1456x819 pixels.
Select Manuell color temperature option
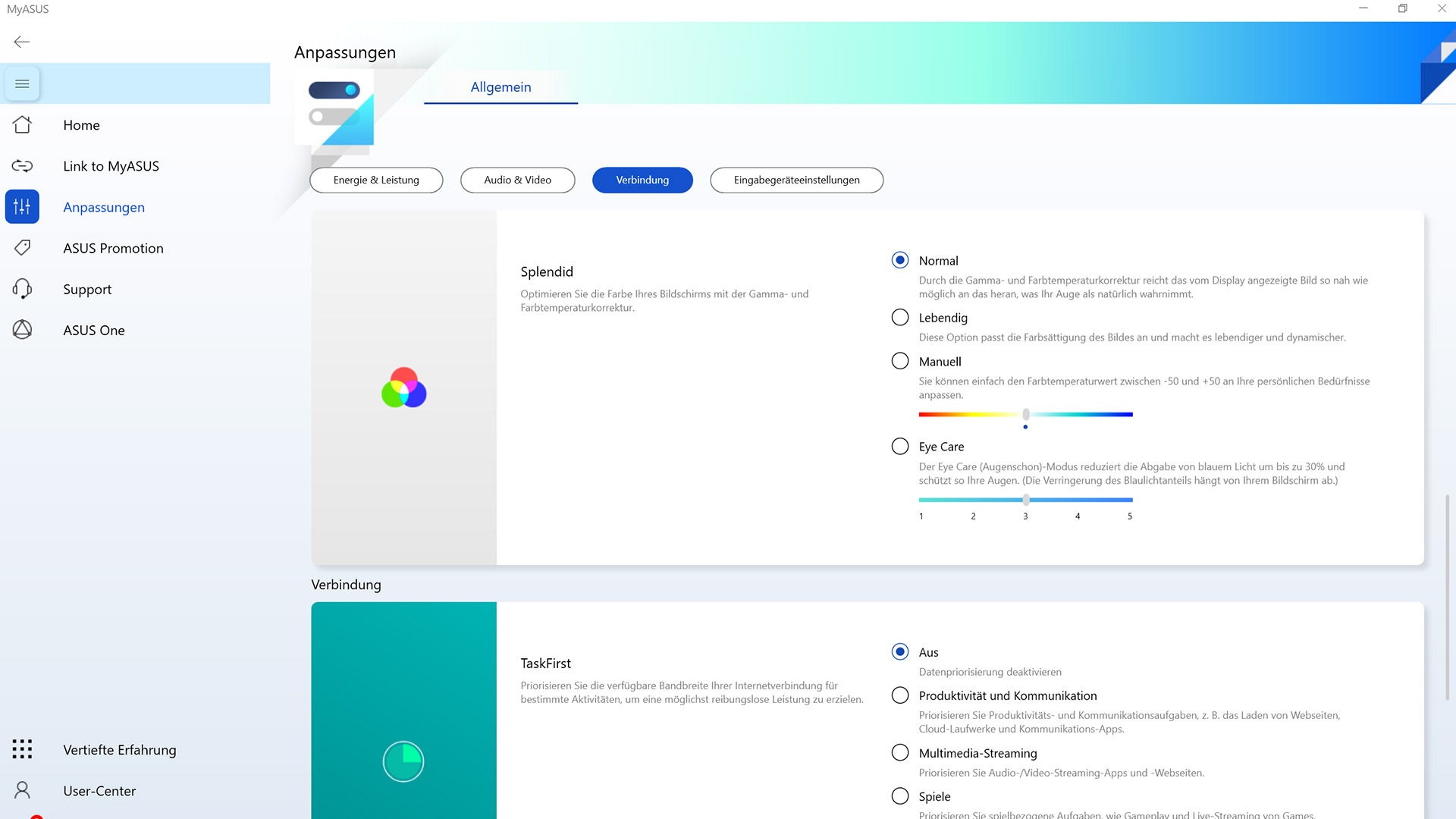coord(900,362)
